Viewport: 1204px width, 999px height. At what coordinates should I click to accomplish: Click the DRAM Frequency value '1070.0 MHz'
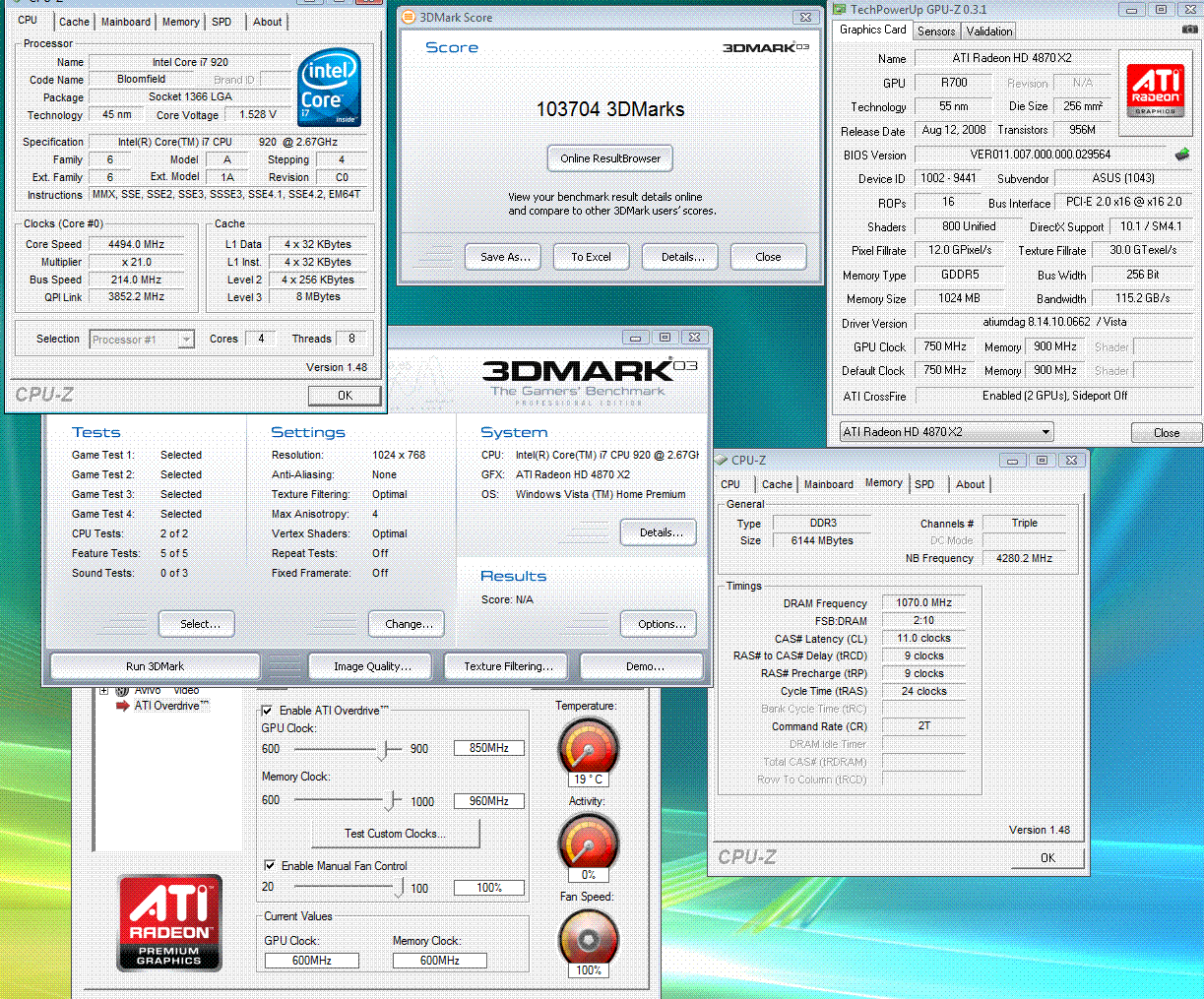click(923, 602)
